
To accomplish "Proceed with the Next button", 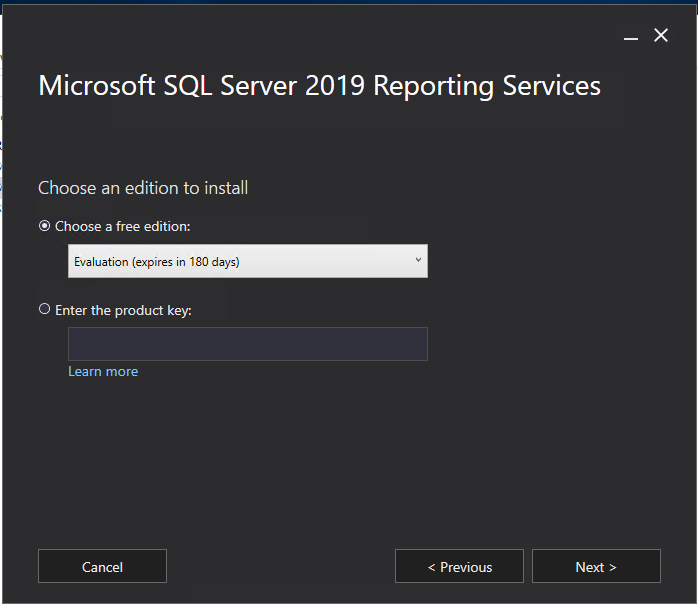I will (x=596, y=566).
